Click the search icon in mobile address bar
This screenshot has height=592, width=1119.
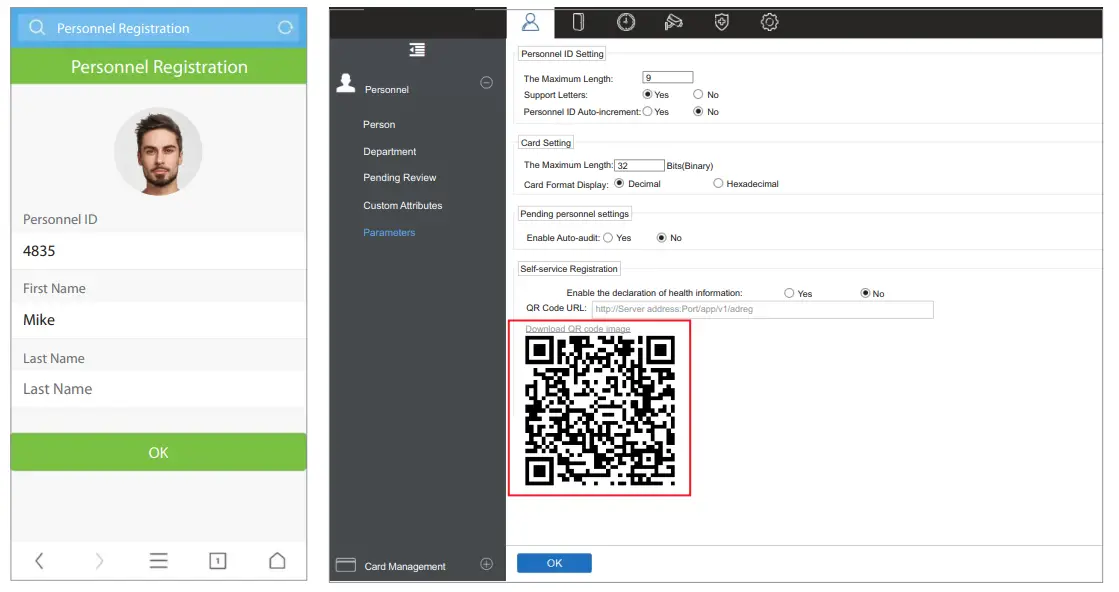tap(37, 27)
